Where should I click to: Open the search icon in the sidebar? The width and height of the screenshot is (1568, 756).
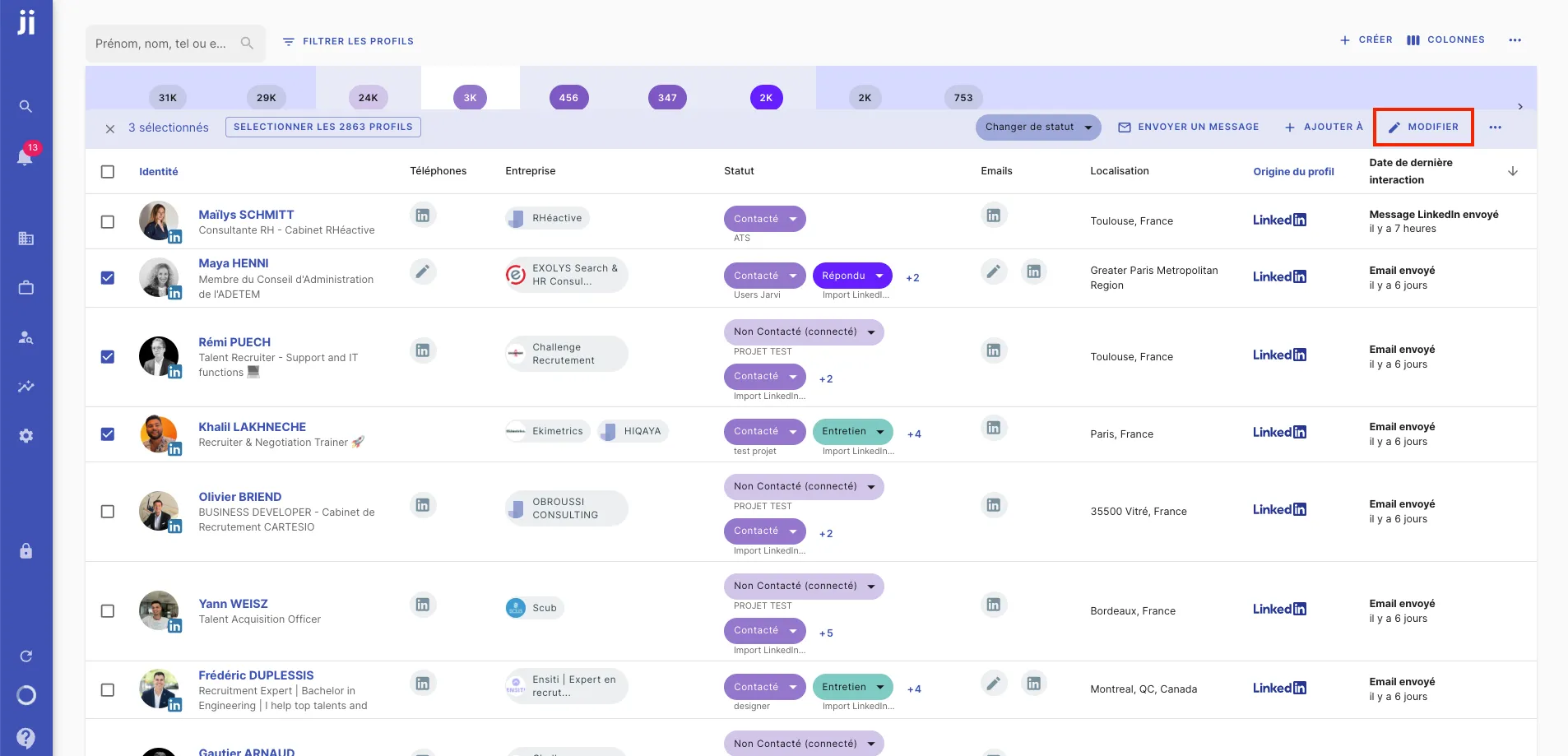[26, 105]
